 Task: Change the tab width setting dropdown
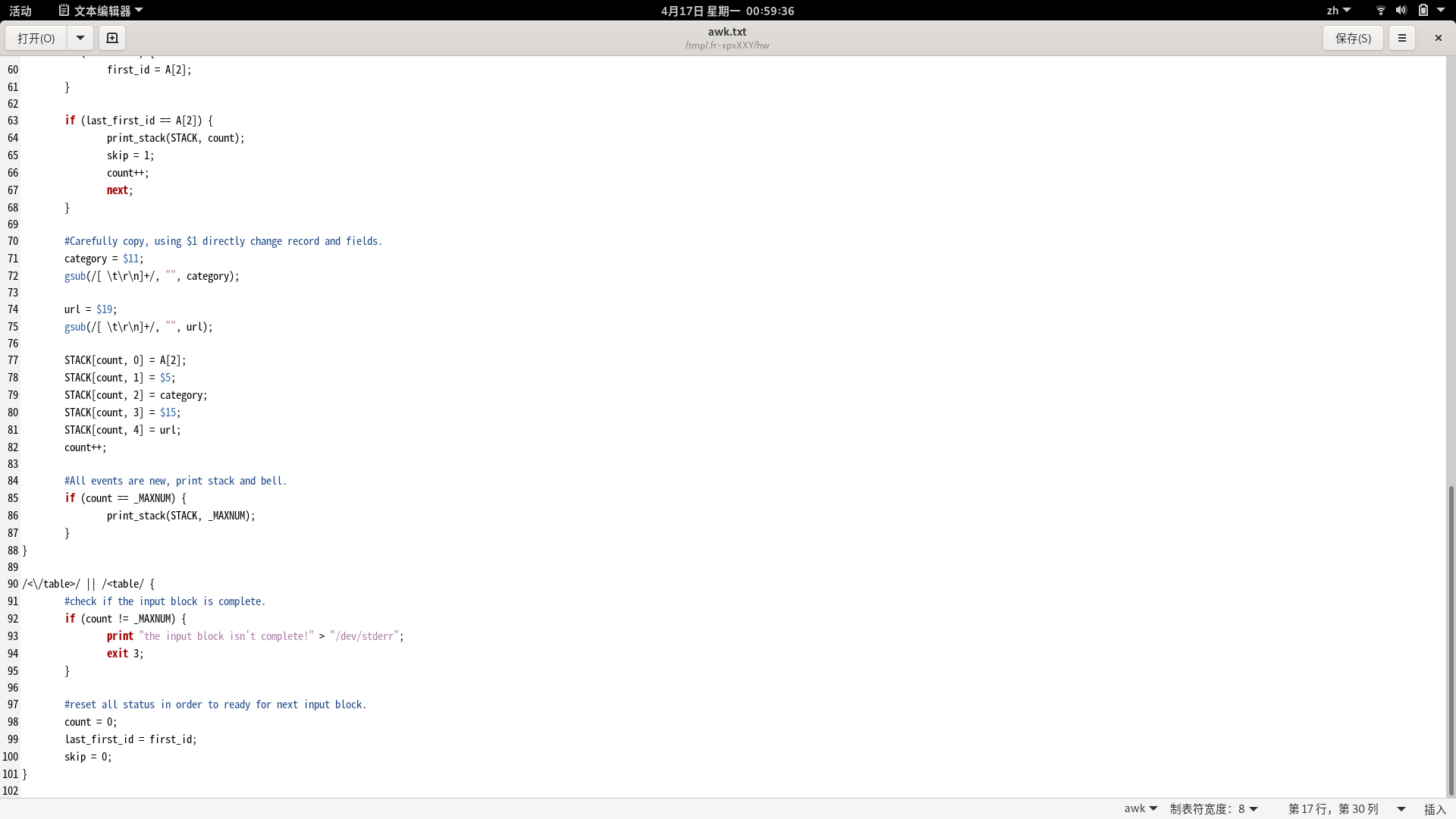click(1214, 808)
